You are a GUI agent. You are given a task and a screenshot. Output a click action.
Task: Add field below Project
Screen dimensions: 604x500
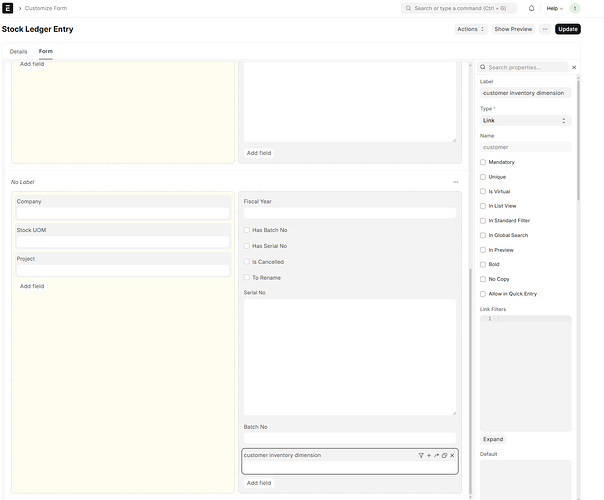tap(32, 286)
